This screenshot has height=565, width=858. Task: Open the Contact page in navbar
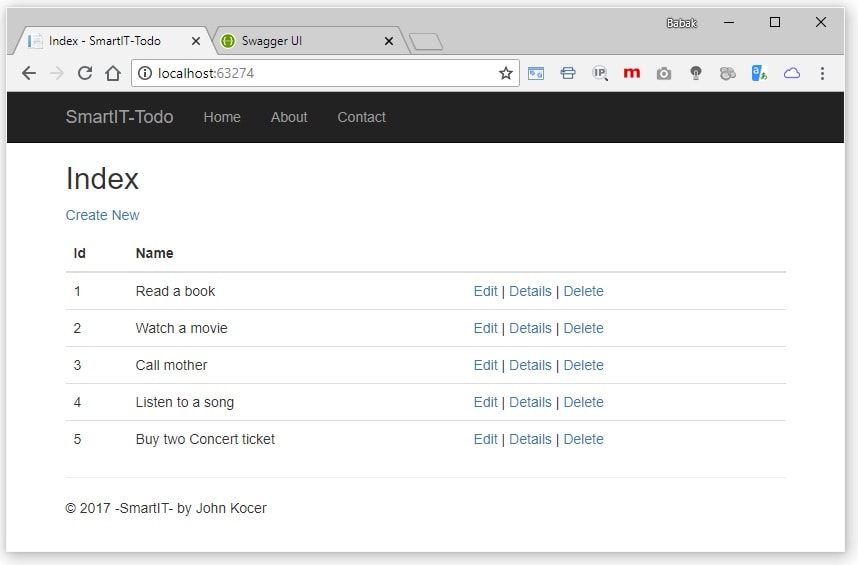point(361,117)
